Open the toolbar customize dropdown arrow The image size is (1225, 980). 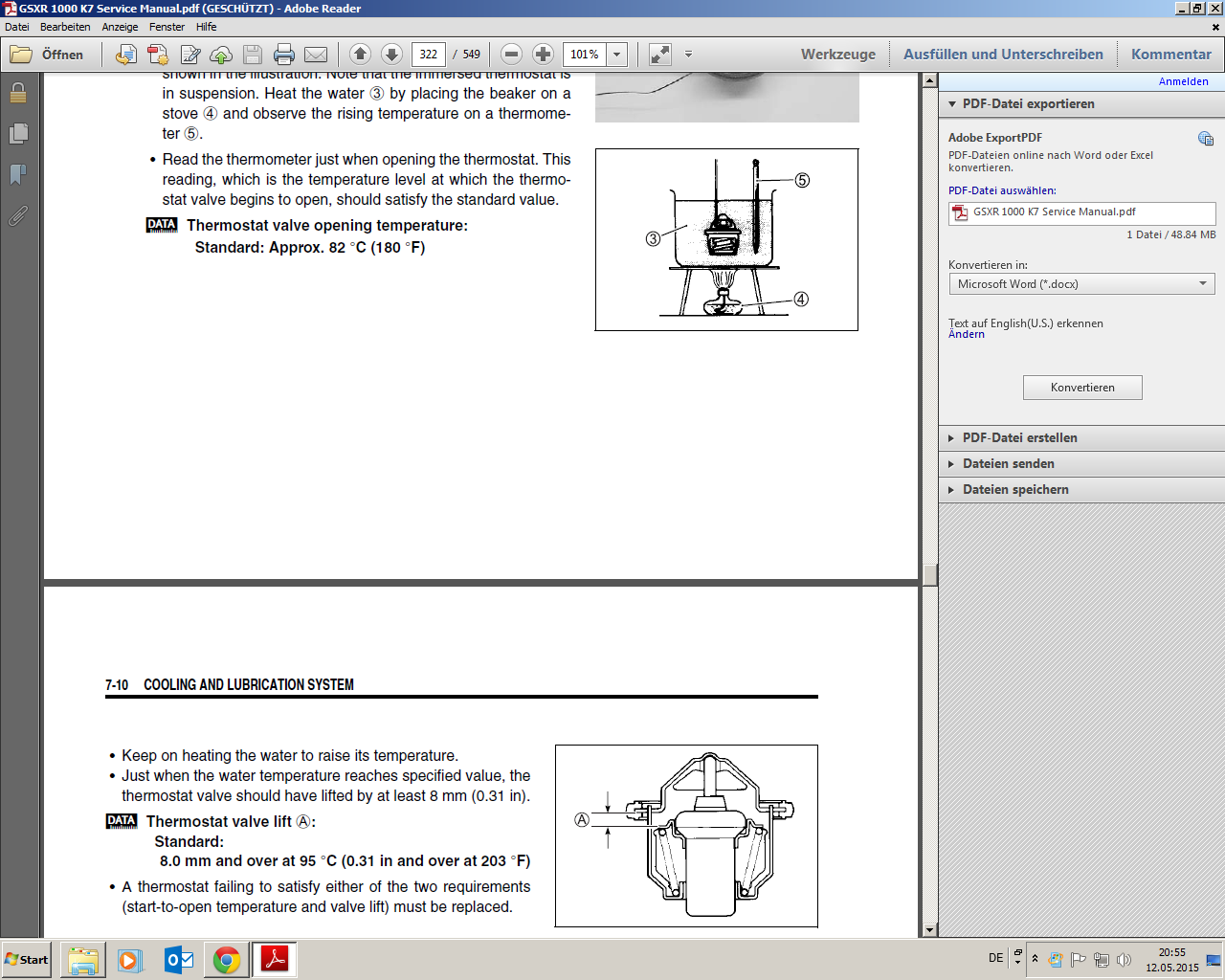(x=688, y=55)
